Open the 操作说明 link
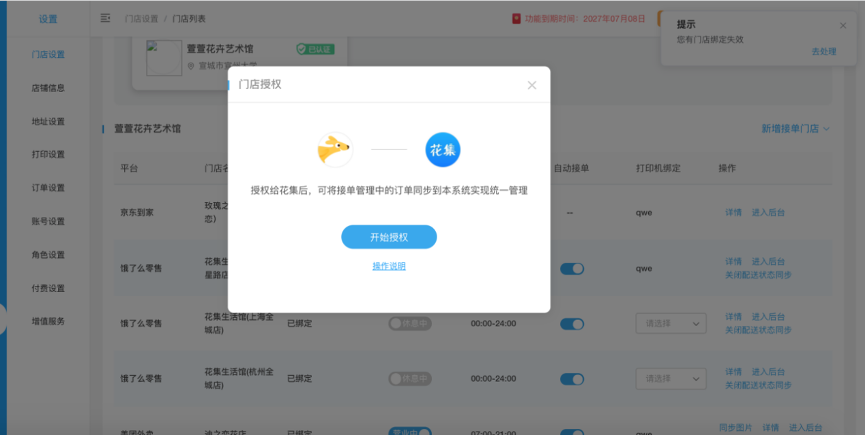866x435 pixels. tap(389, 266)
